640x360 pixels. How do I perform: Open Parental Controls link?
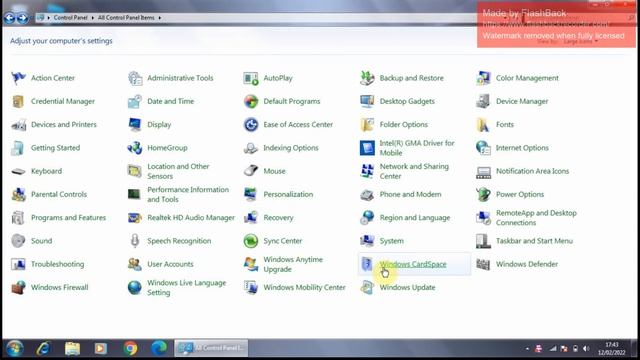click(x=59, y=194)
